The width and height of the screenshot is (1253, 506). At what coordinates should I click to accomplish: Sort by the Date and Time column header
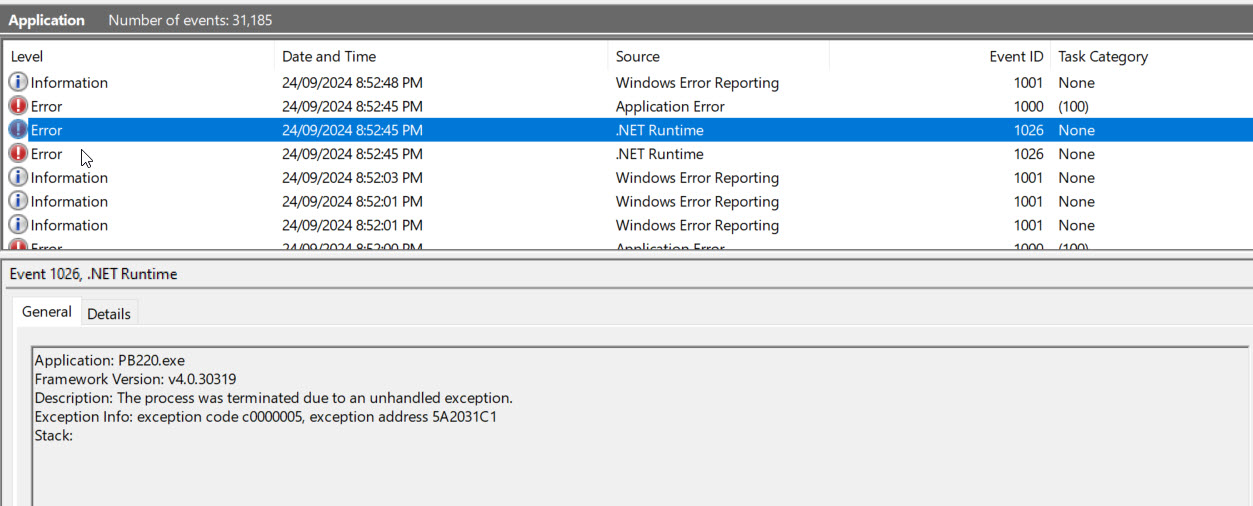coord(329,57)
